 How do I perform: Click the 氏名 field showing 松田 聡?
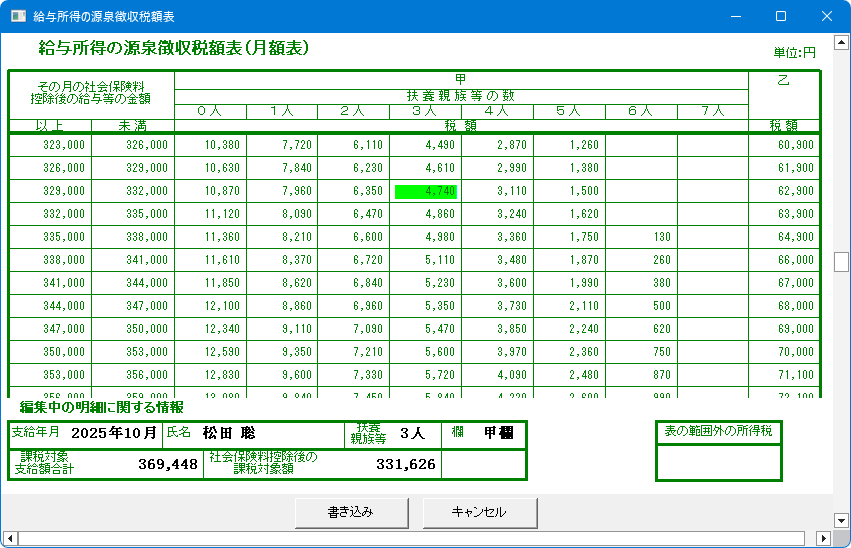click(x=230, y=434)
